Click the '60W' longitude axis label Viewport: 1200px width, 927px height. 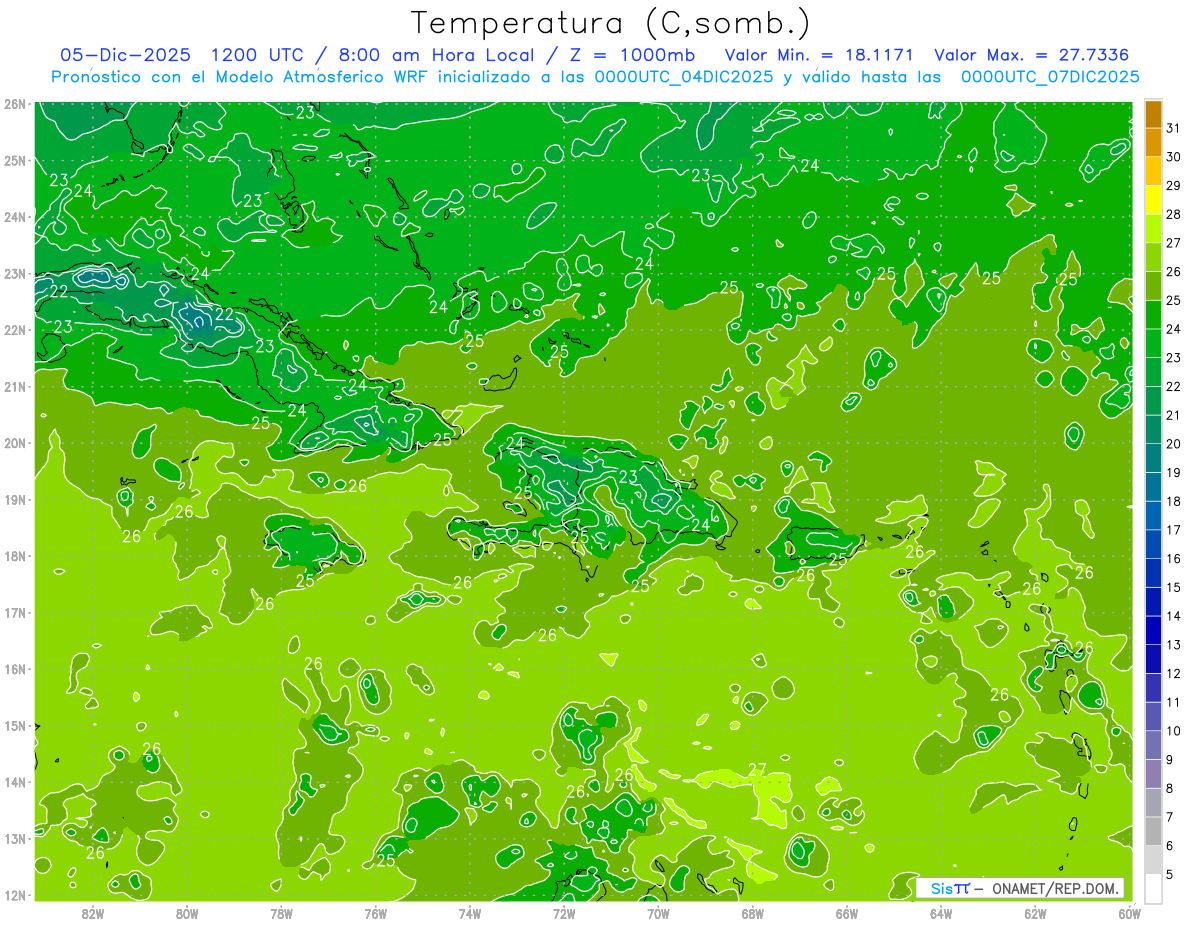(1128, 912)
